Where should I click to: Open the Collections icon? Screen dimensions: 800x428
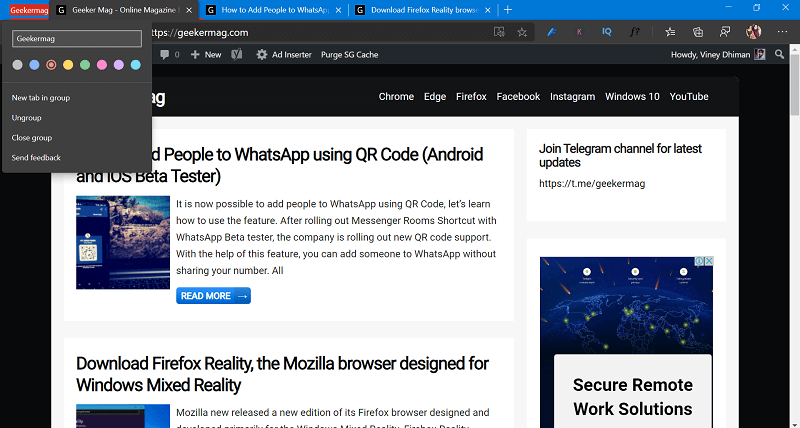click(698, 32)
